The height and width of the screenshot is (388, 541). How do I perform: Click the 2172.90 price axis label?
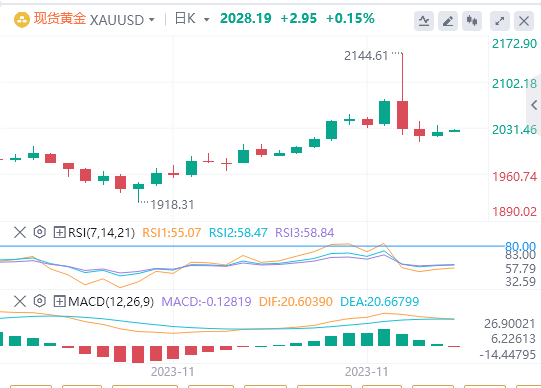pos(514,44)
